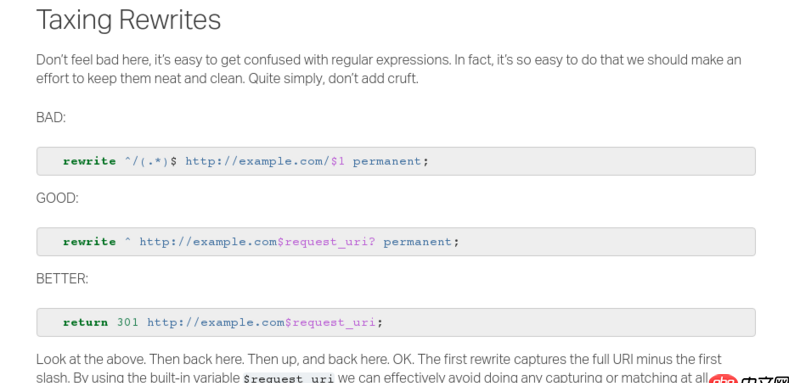Click the BETTER return 301 code block

click(x=396, y=322)
